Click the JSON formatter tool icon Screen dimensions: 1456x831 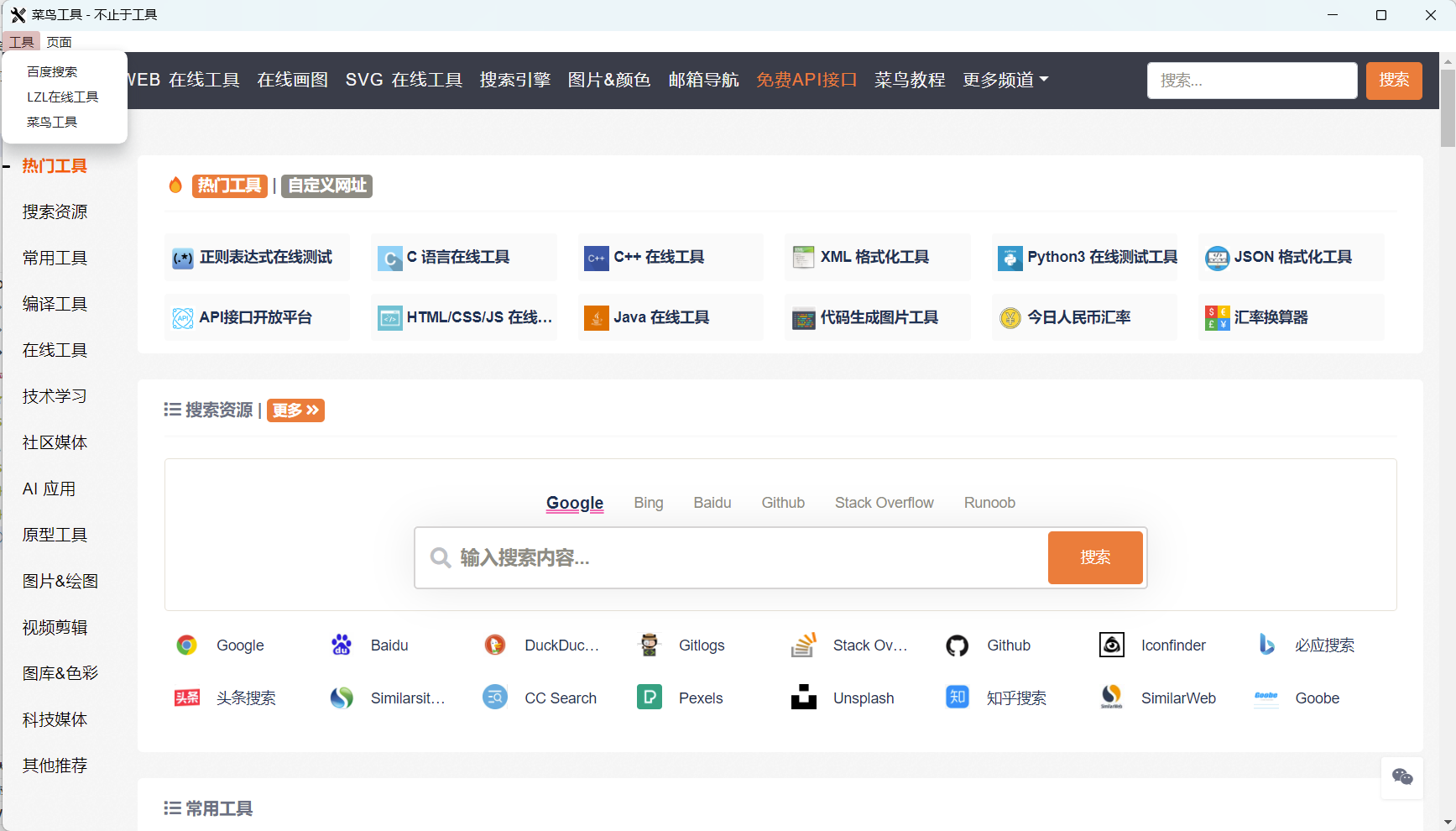[1217, 258]
